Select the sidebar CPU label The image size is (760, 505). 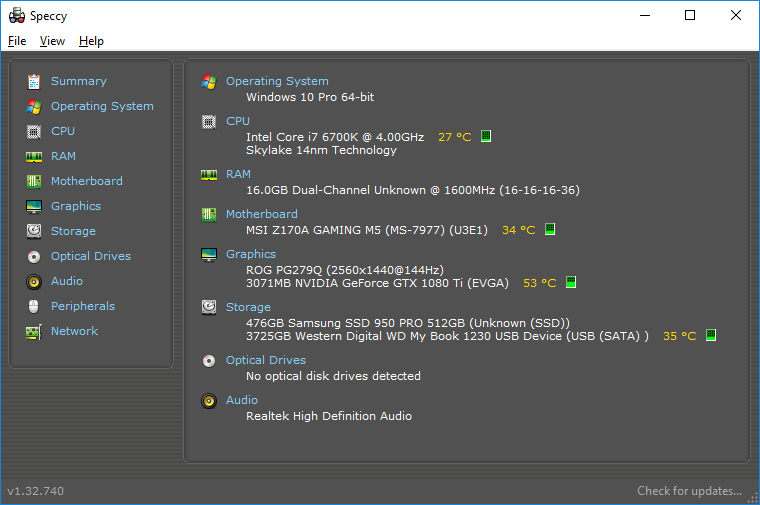63,131
